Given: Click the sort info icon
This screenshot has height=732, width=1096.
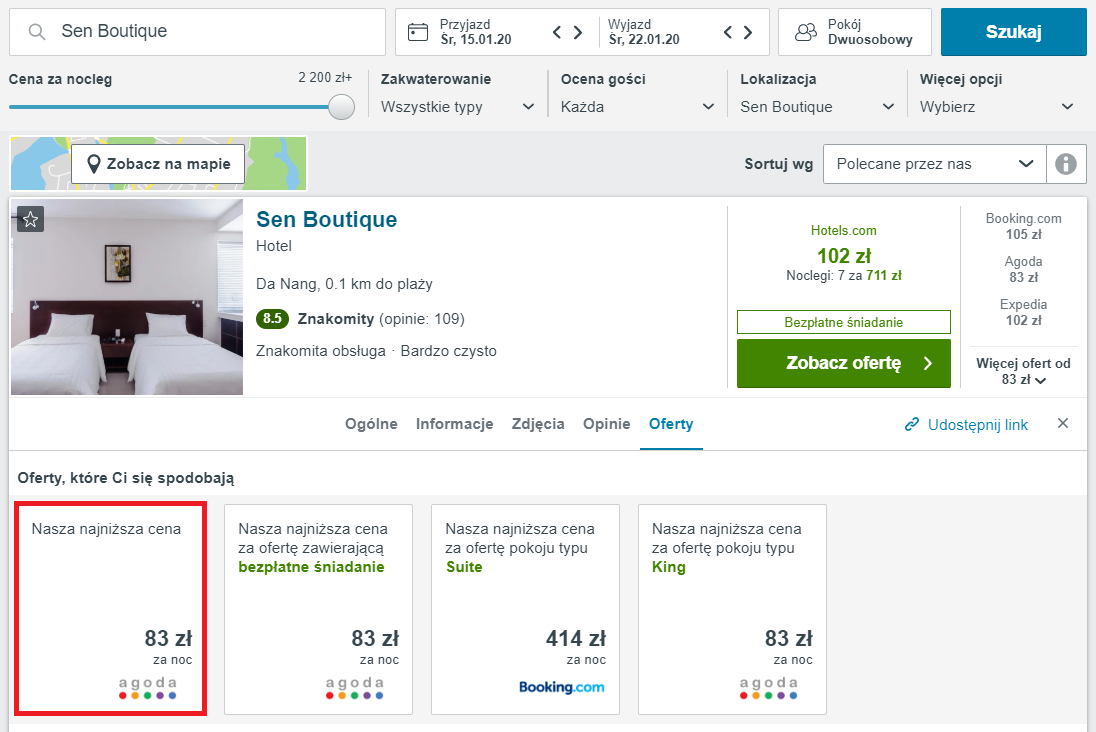Looking at the screenshot, I should pos(1066,164).
